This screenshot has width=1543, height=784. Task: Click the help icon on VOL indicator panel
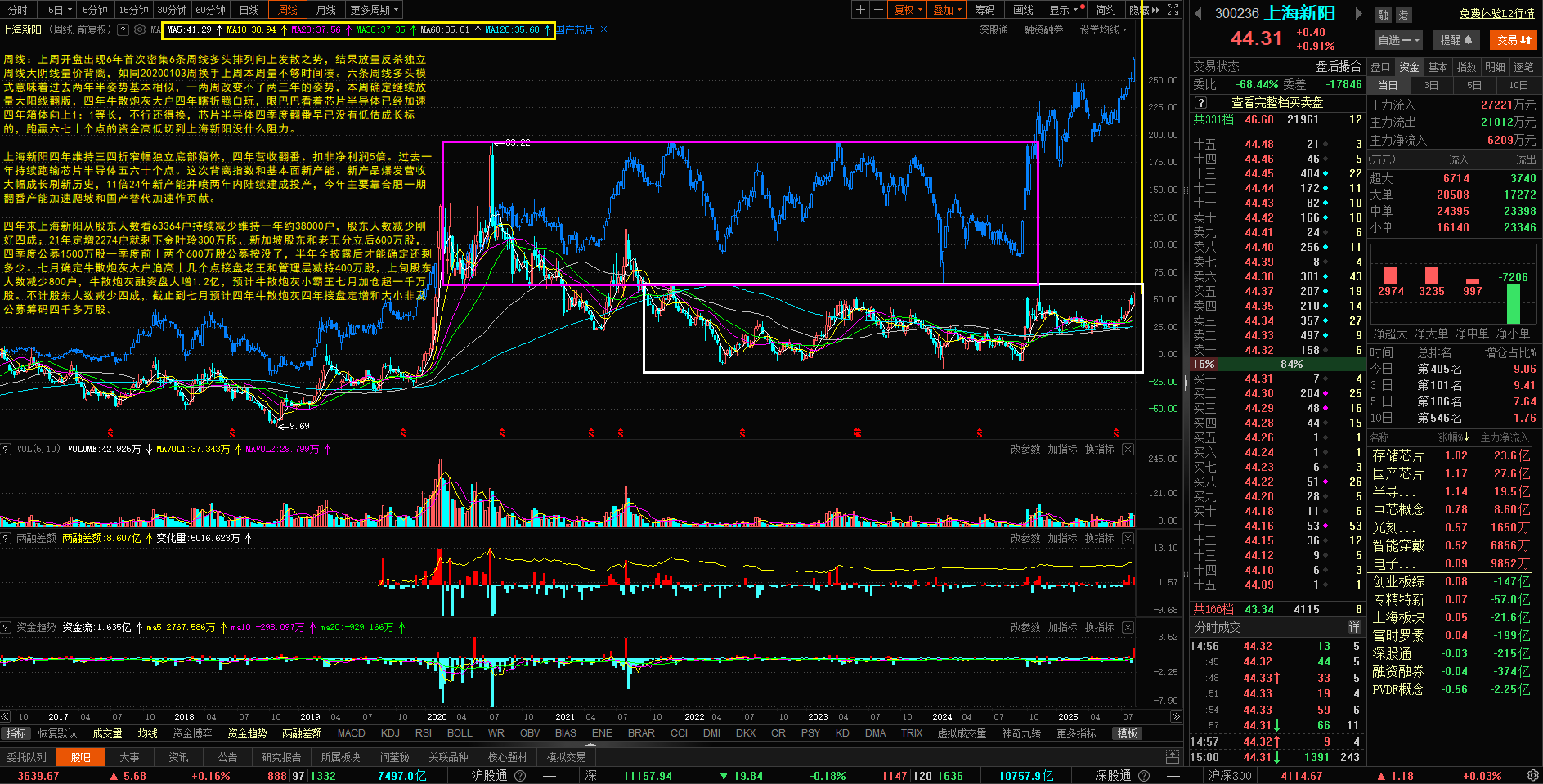tap(6, 449)
